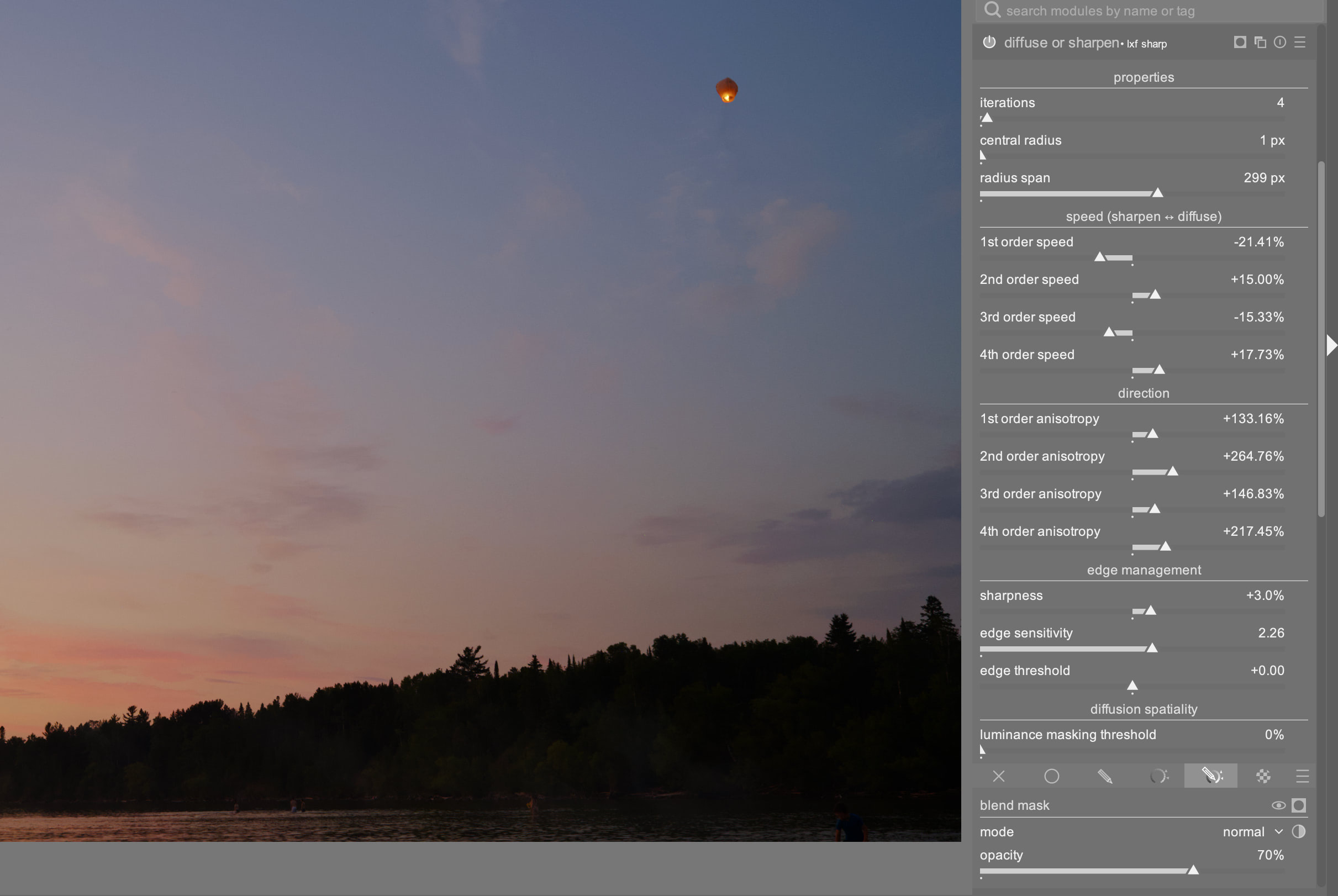
Task: Click the '-21.41%' speed value
Action: [x=1258, y=242]
